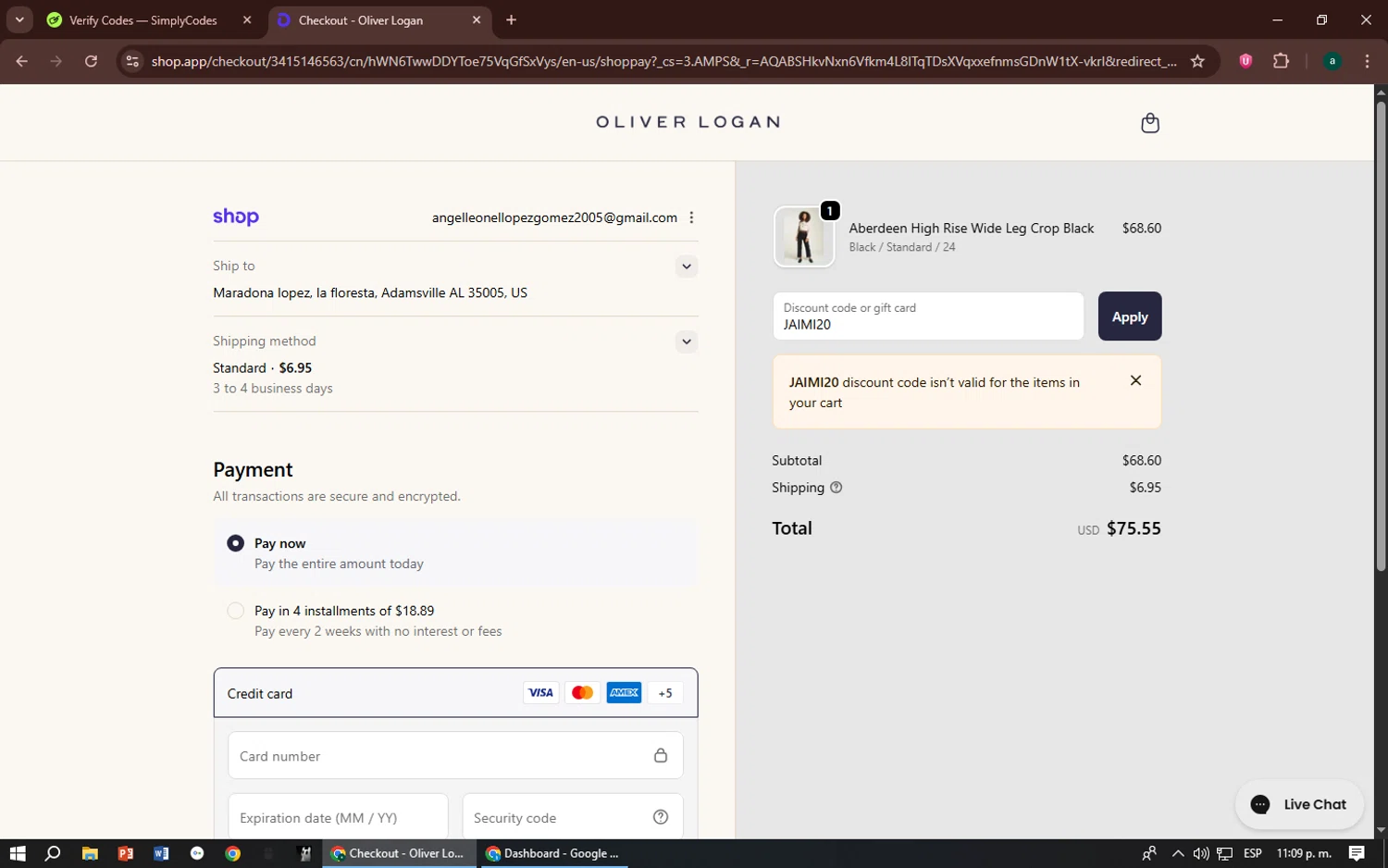Image resolution: width=1388 pixels, height=868 pixels.
Task: Launch Word from the taskbar
Action: click(161, 853)
